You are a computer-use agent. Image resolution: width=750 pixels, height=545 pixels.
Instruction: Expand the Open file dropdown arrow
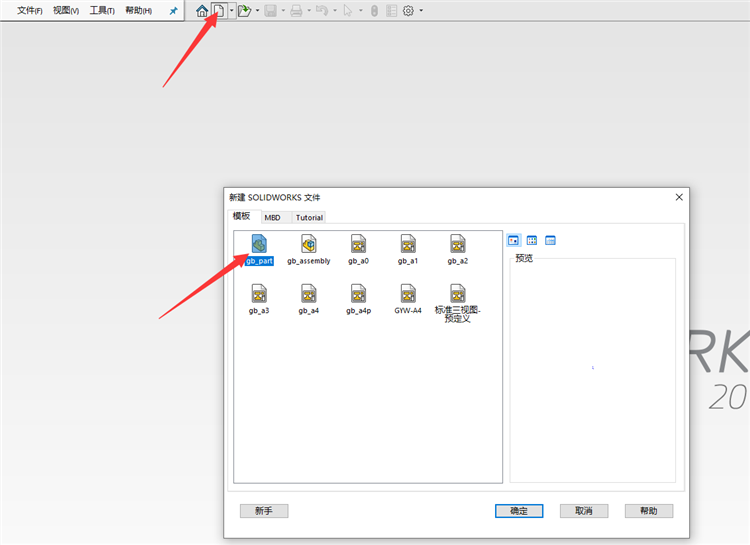(x=257, y=11)
